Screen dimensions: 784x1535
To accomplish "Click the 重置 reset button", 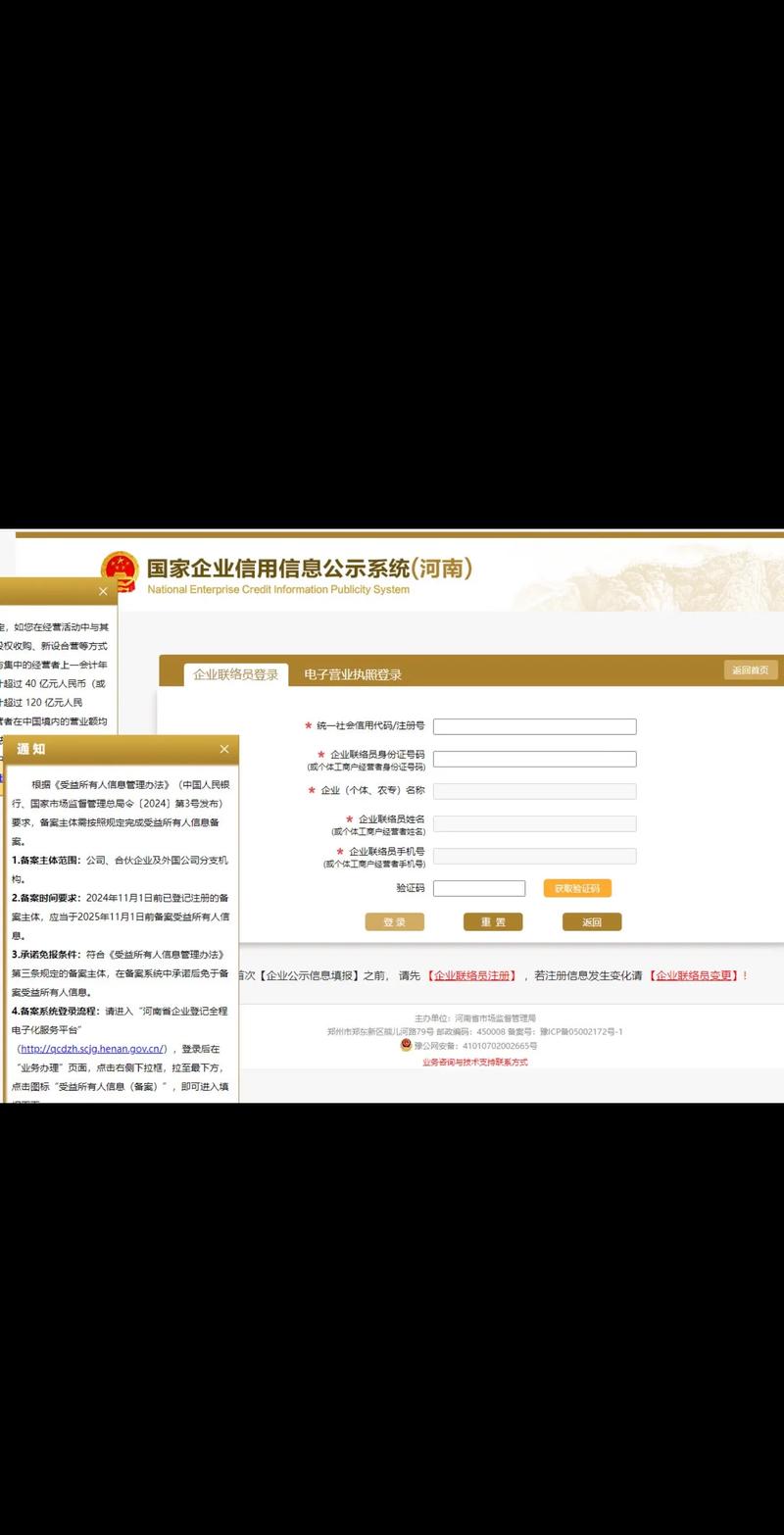I will [x=493, y=921].
